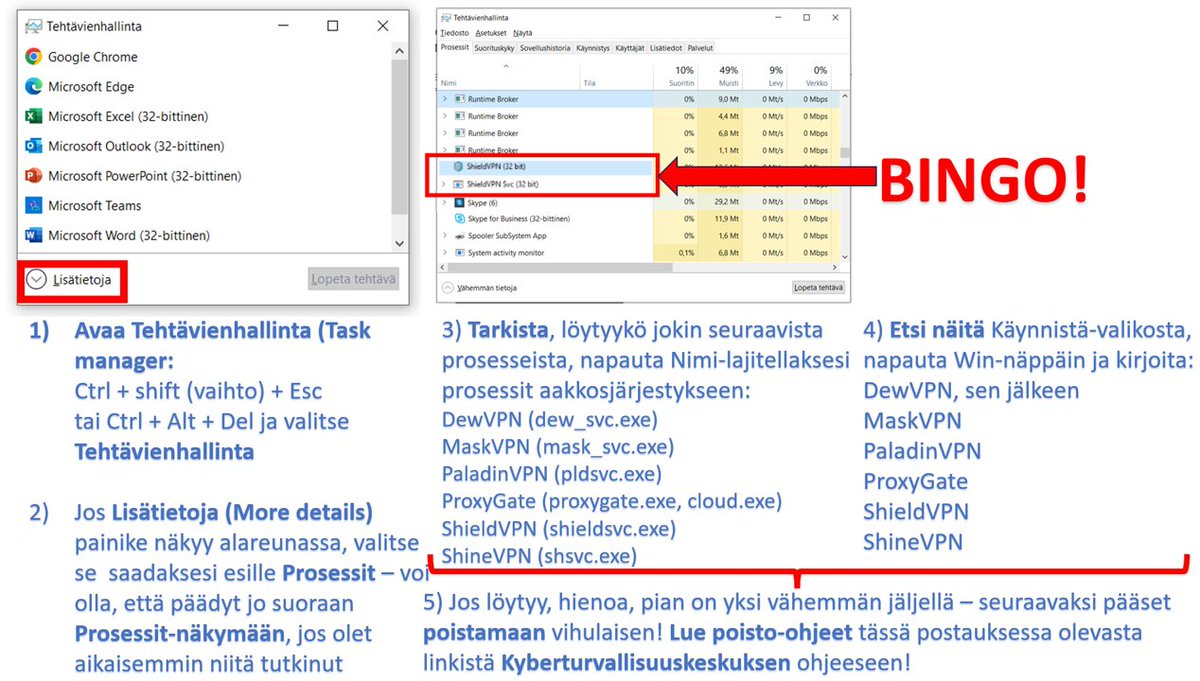The image size is (1200, 681).
Task: Expand the Skype (6) process group
Action: point(445,202)
